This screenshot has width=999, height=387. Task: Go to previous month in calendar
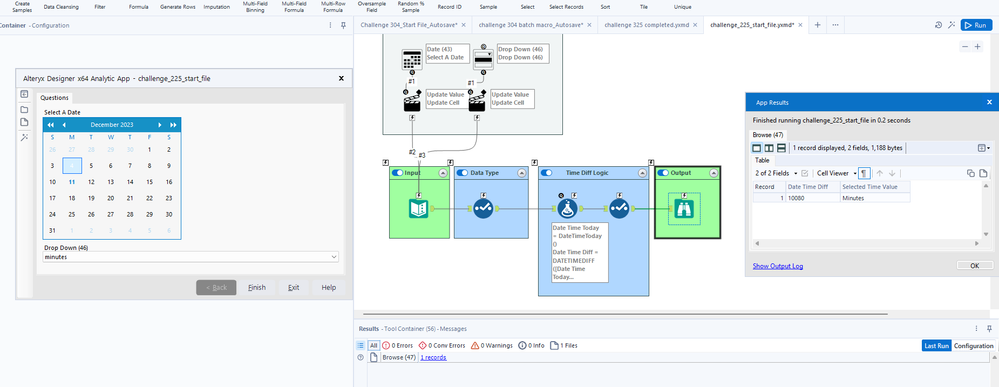[64, 125]
